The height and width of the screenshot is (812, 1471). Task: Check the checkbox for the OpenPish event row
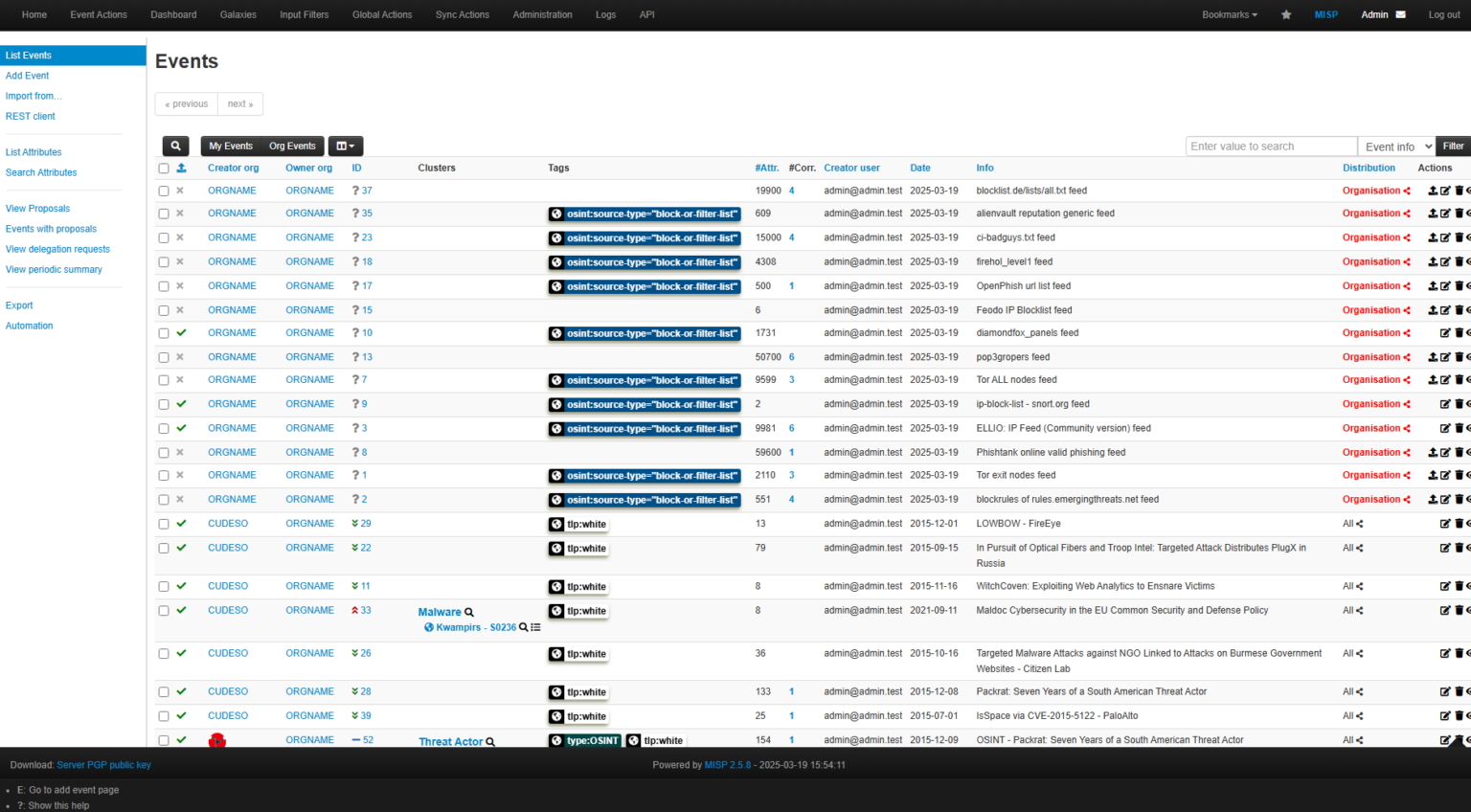[x=163, y=285]
